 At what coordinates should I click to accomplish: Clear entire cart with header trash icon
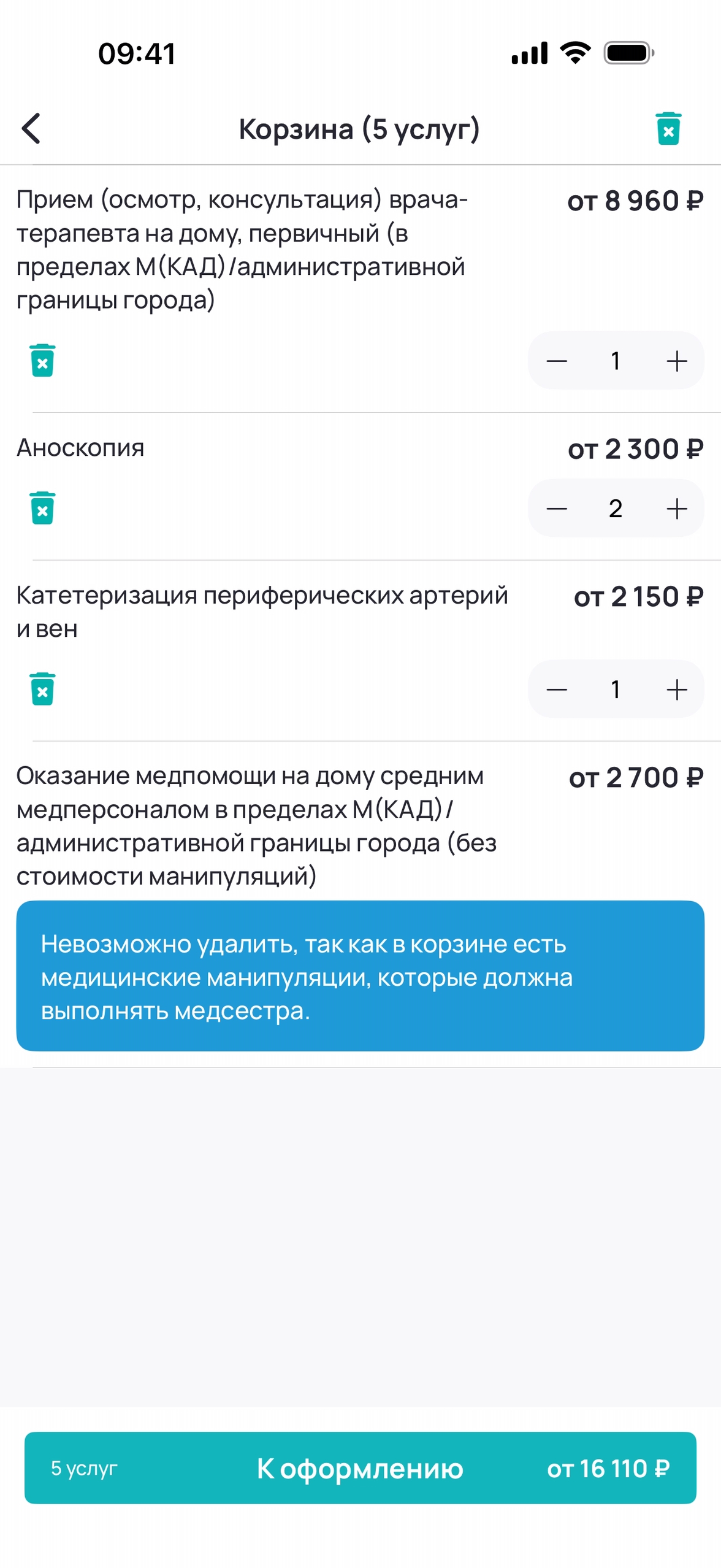coord(668,129)
